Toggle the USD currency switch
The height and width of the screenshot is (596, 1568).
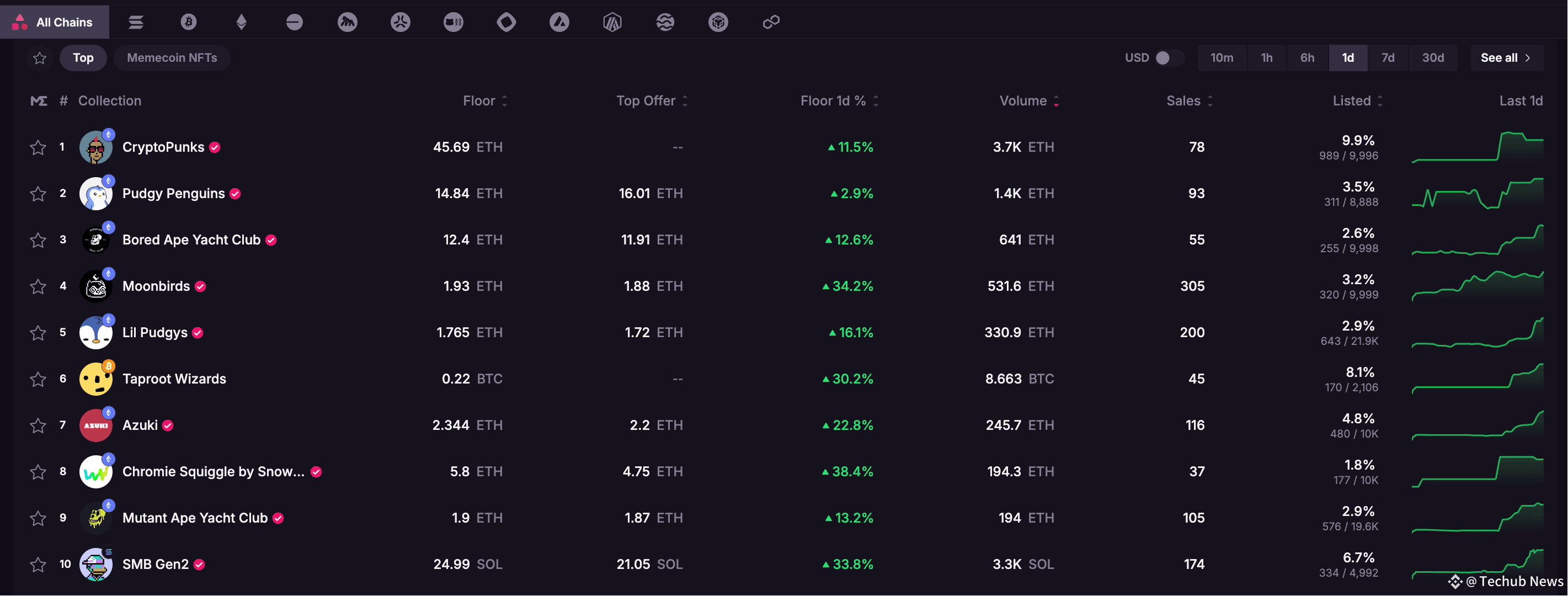point(1169,58)
